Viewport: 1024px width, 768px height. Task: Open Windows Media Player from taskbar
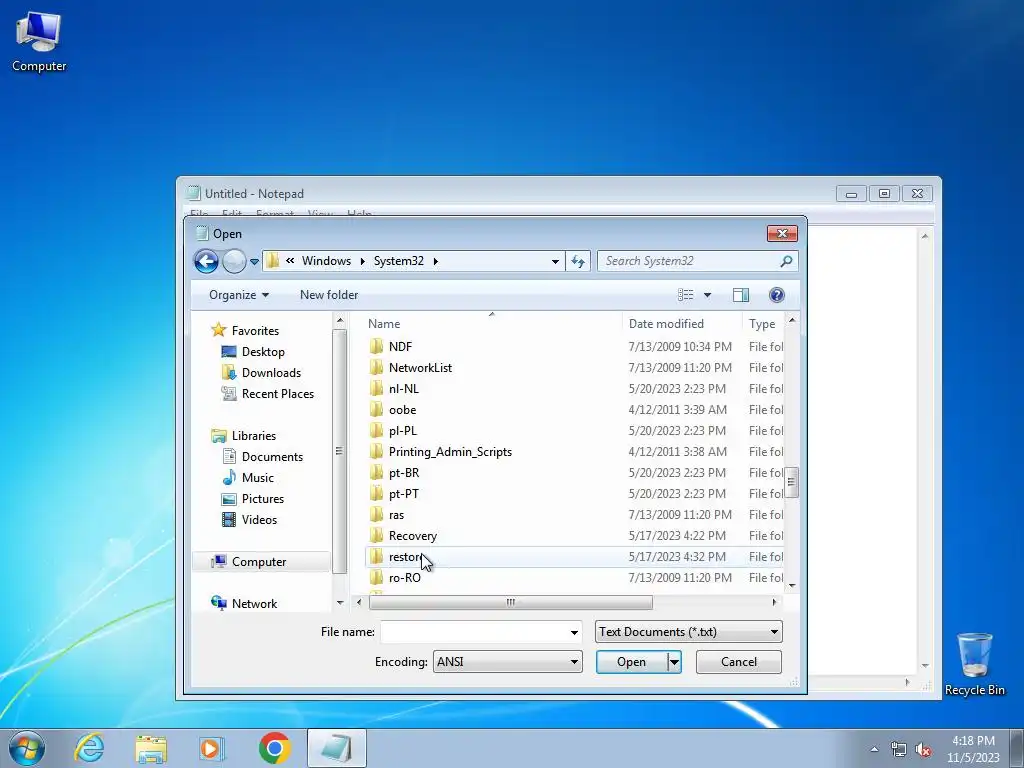(x=211, y=748)
